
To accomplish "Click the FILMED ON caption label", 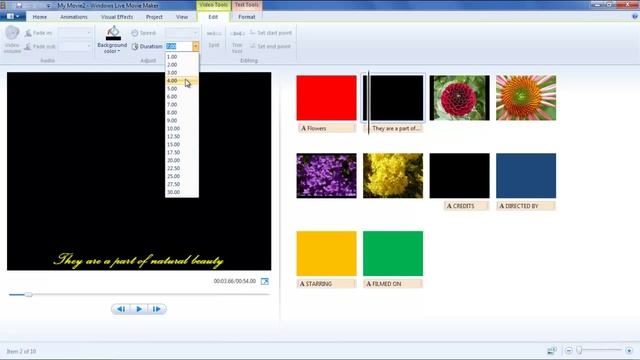I will (393, 284).
